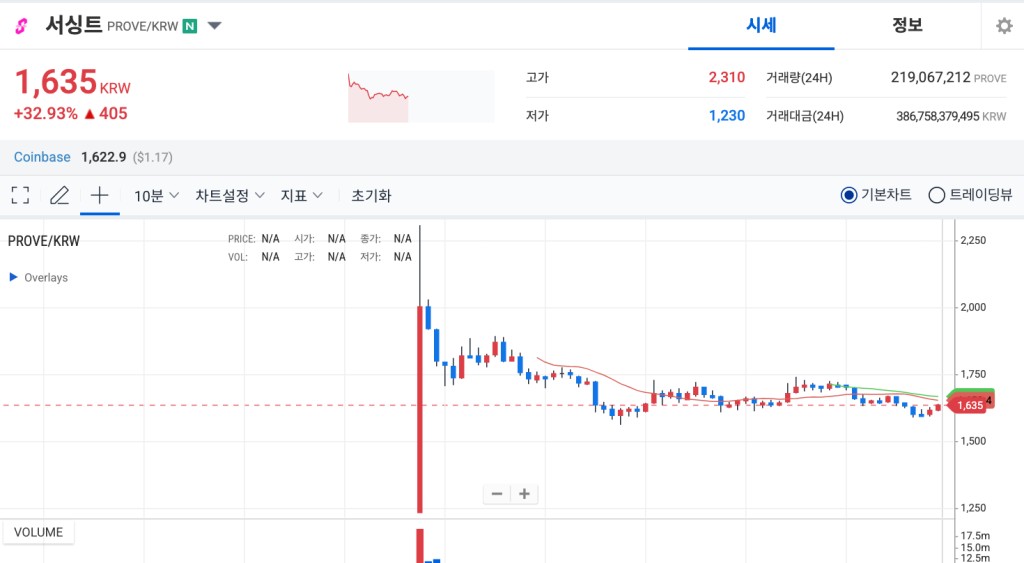
Task: Select the 트레이딩뷰 radio button
Action: [936, 195]
